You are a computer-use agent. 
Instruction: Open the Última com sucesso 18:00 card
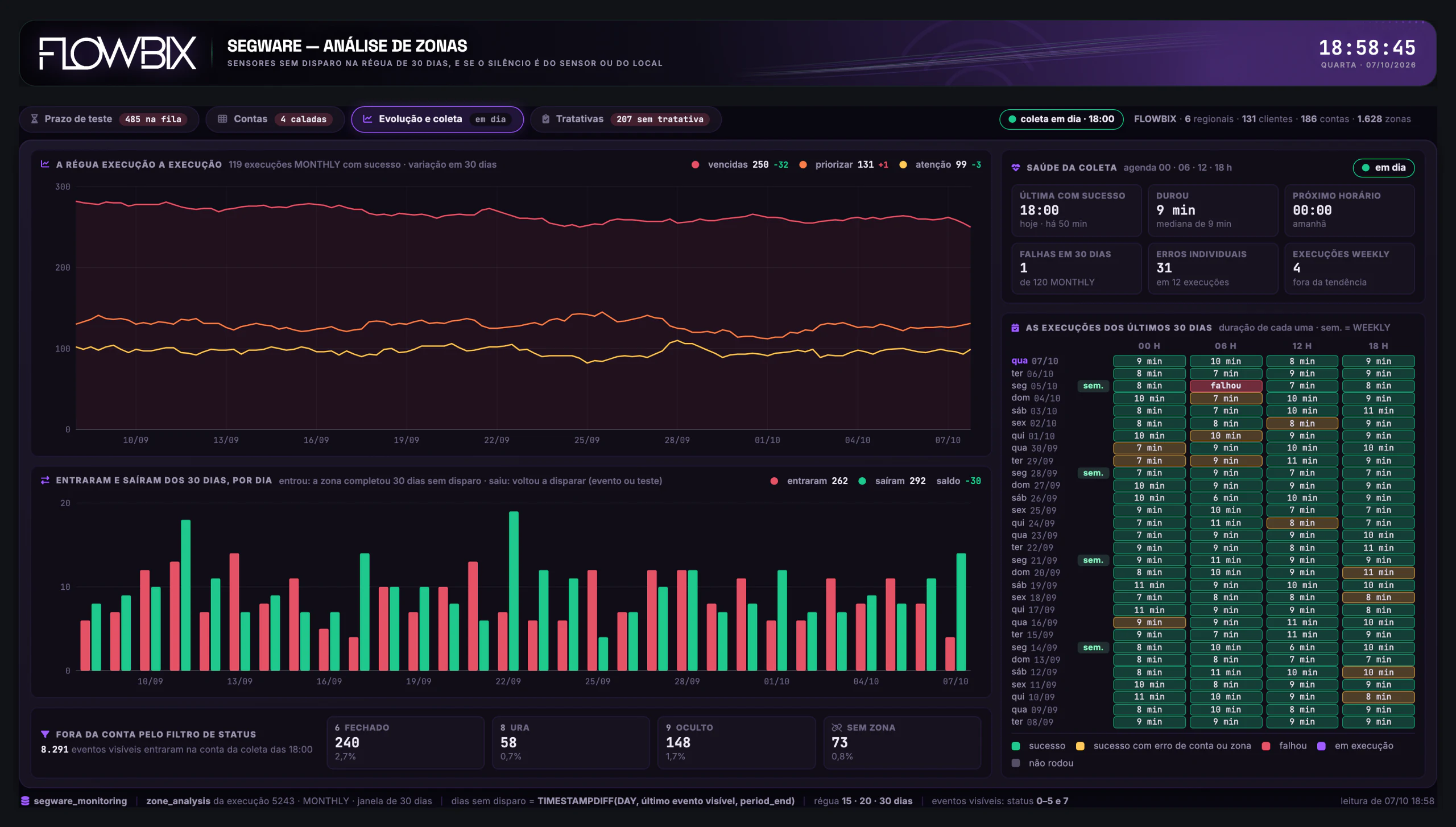point(1076,210)
